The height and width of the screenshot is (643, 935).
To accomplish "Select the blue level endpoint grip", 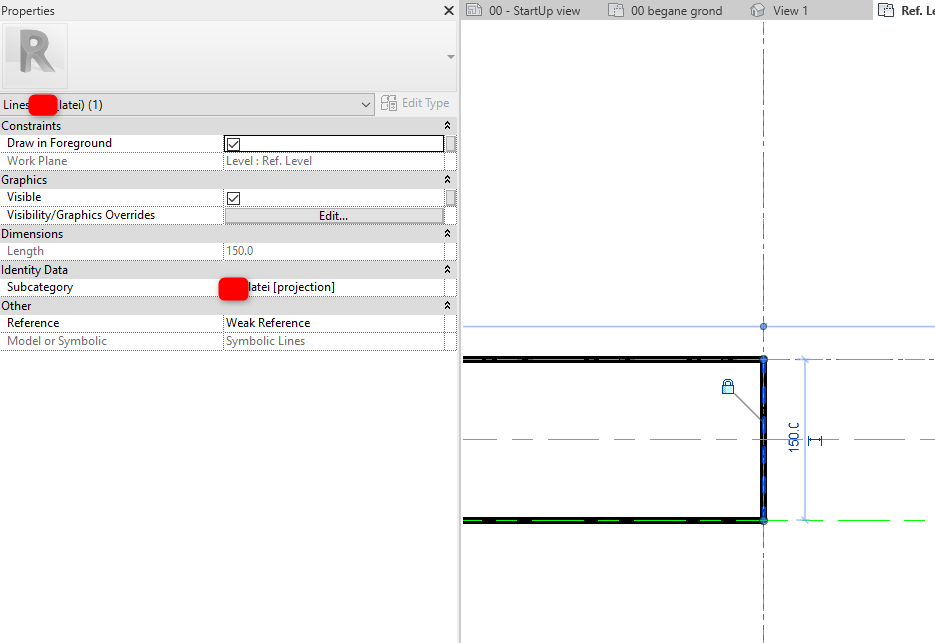I will (763, 326).
